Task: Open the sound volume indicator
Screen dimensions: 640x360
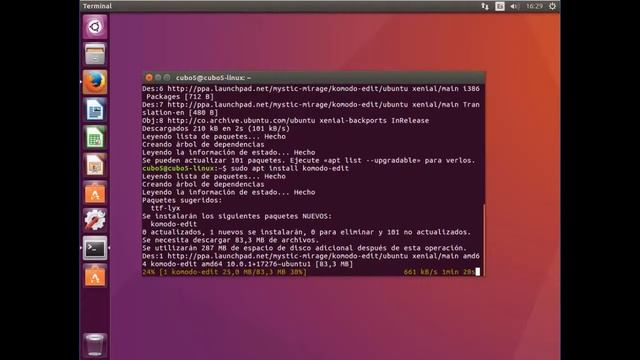Action: coord(514,6)
